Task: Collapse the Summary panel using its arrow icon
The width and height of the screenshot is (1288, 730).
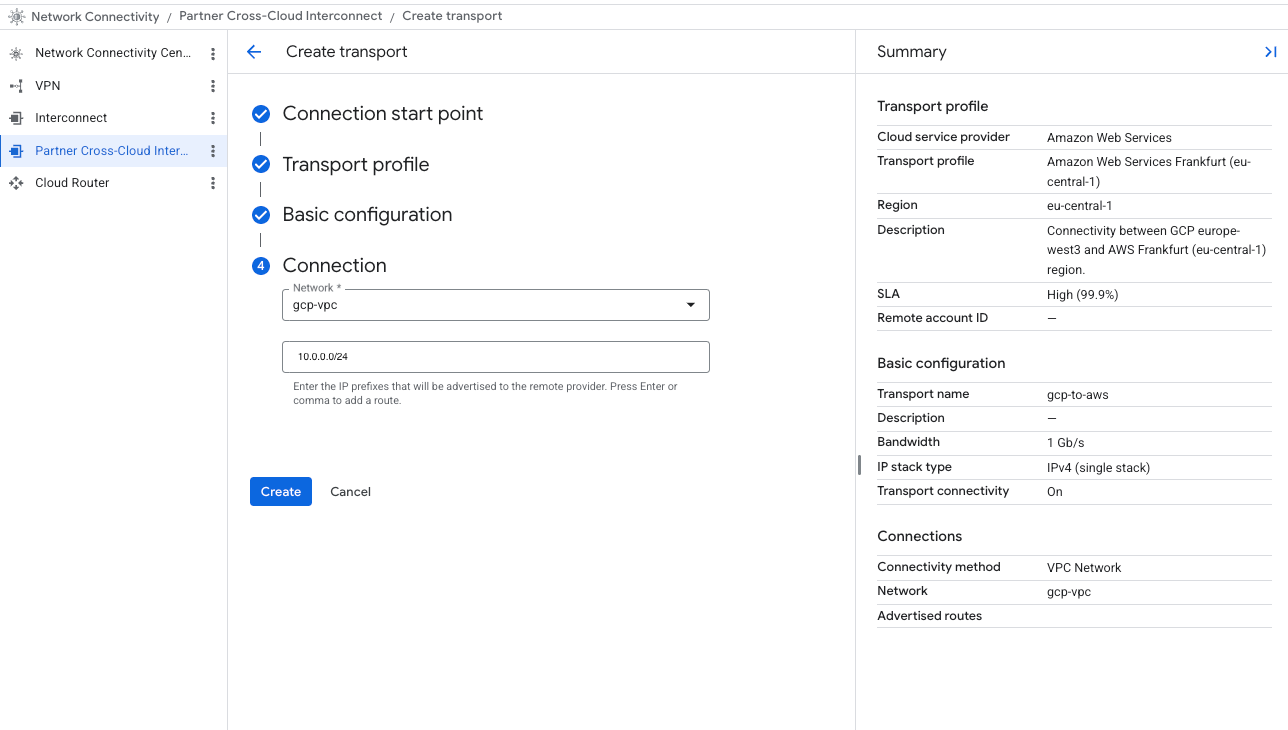Action: click(x=1270, y=52)
